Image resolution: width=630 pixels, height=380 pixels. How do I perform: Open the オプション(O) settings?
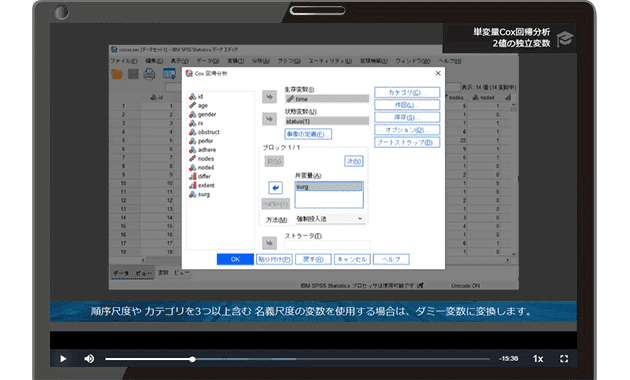point(407,130)
